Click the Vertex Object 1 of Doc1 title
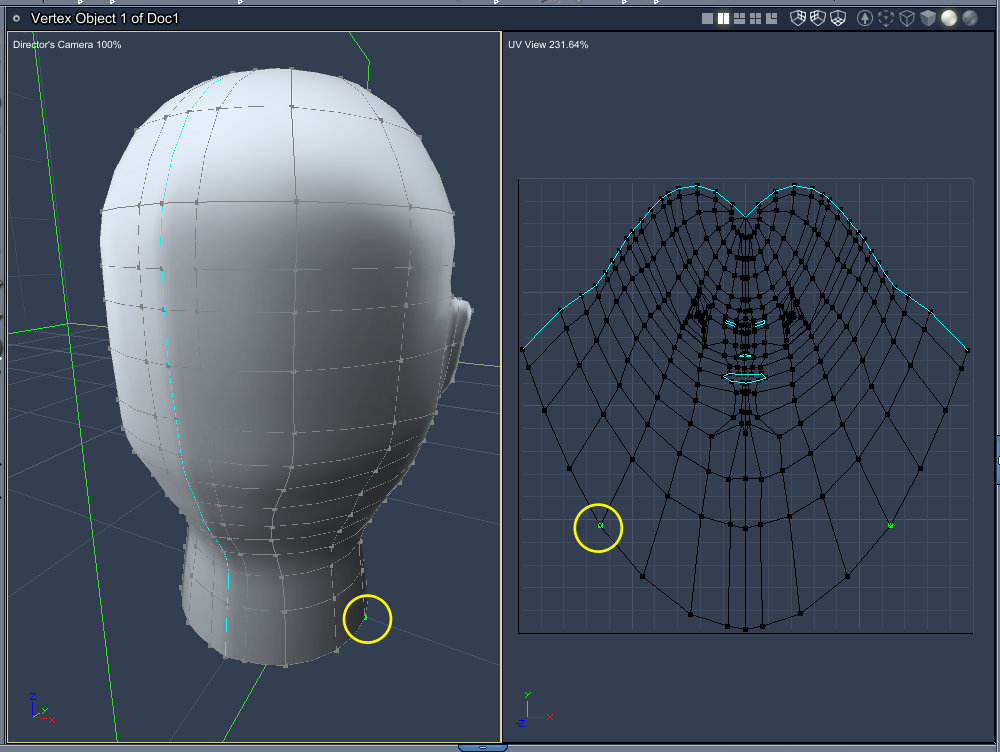The width and height of the screenshot is (1000, 752). [x=105, y=18]
